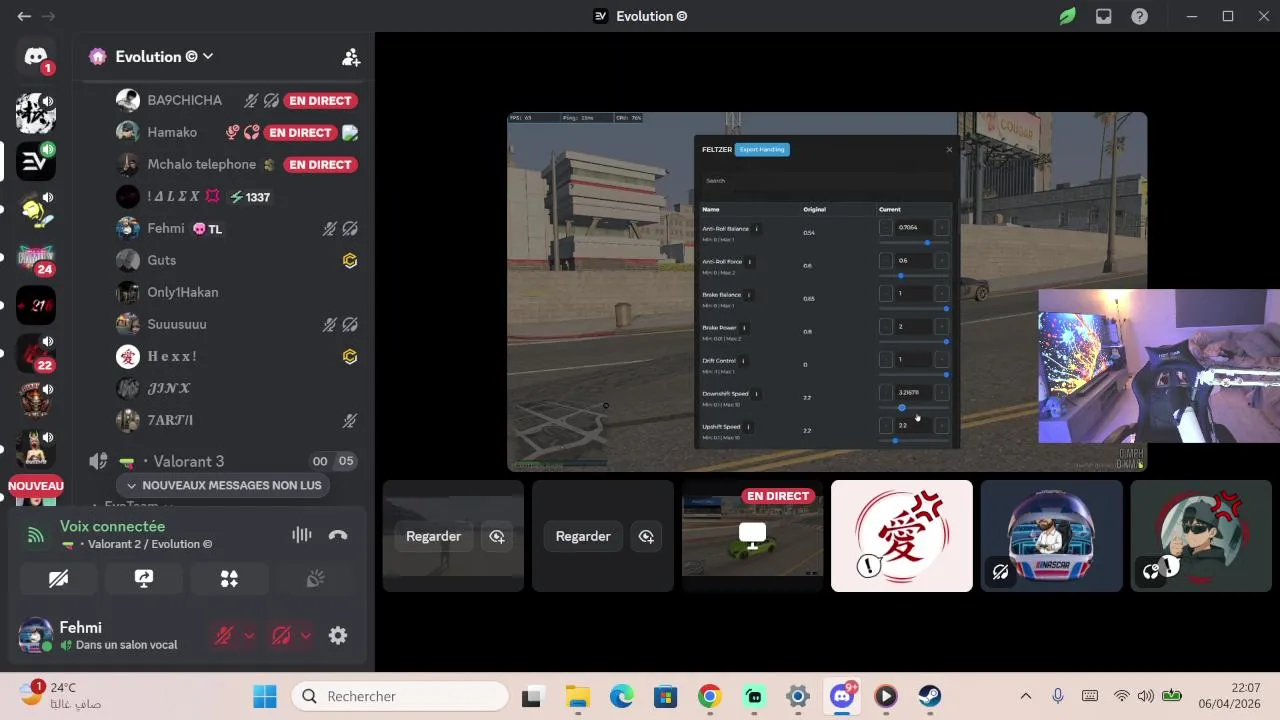Open the soundboard icon
The width and height of the screenshot is (1280, 720).
click(315, 579)
